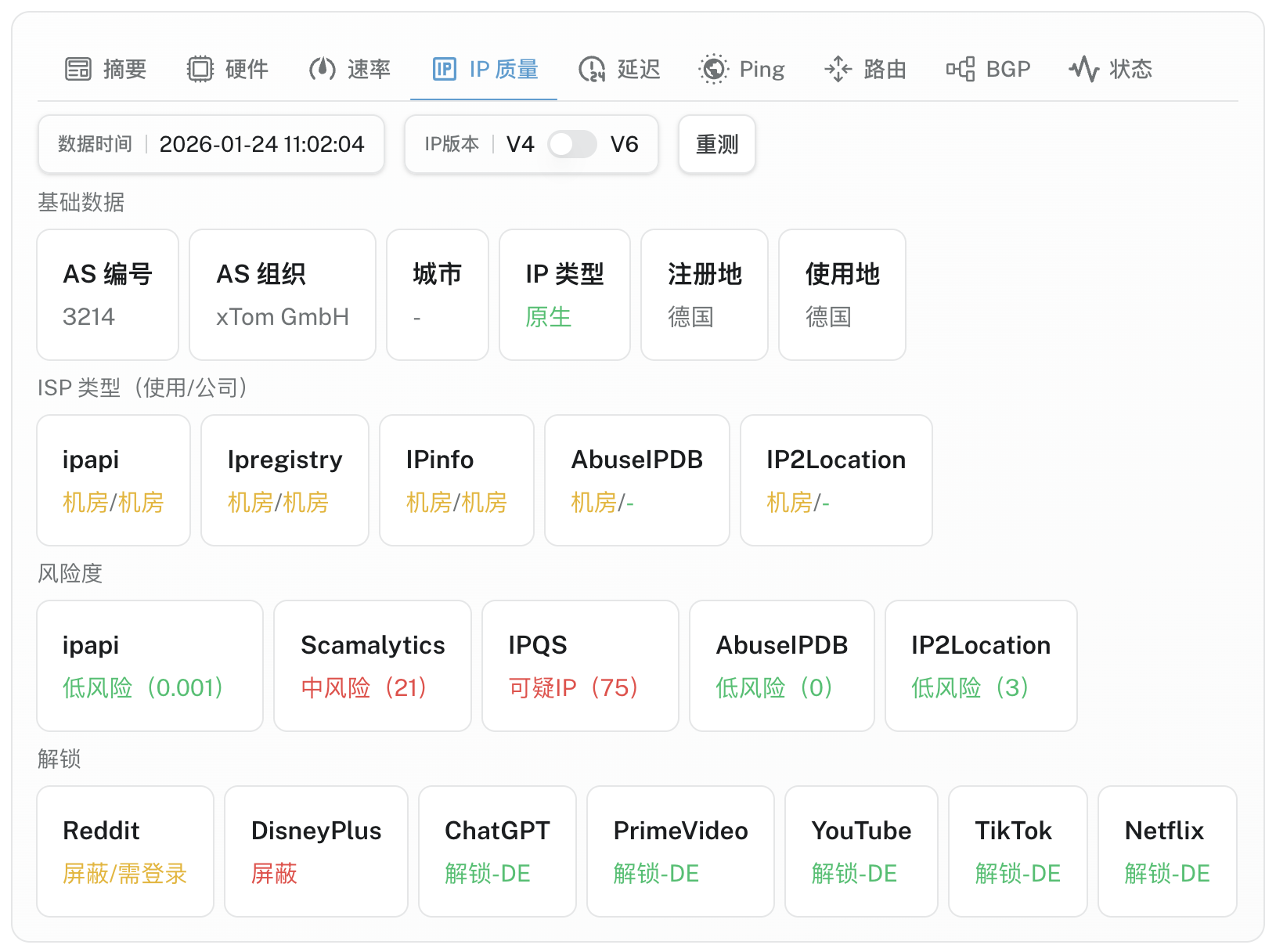Click the Netflix unlock status card
Screen dimensions: 1276x952
[x=1166, y=851]
